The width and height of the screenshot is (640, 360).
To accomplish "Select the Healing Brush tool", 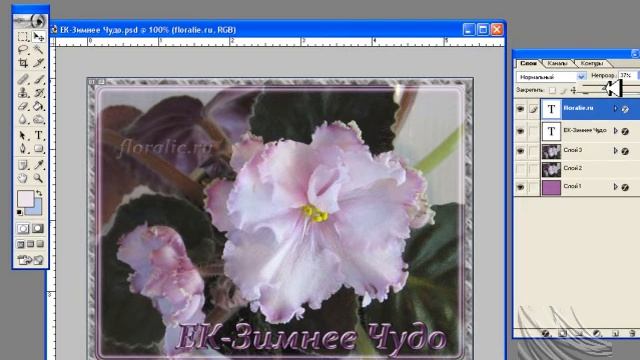I will [x=23, y=79].
